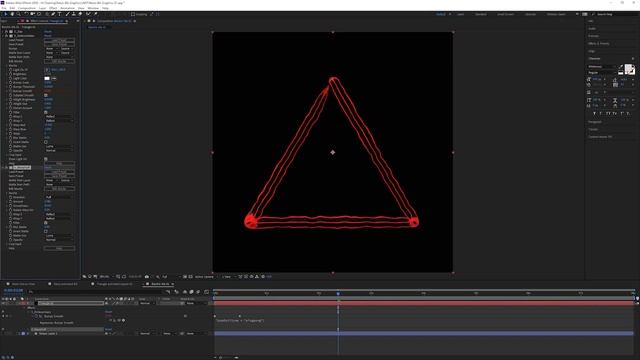640x360 pixels.
Task: Click the Light Color white swatch
Action: [47, 78]
